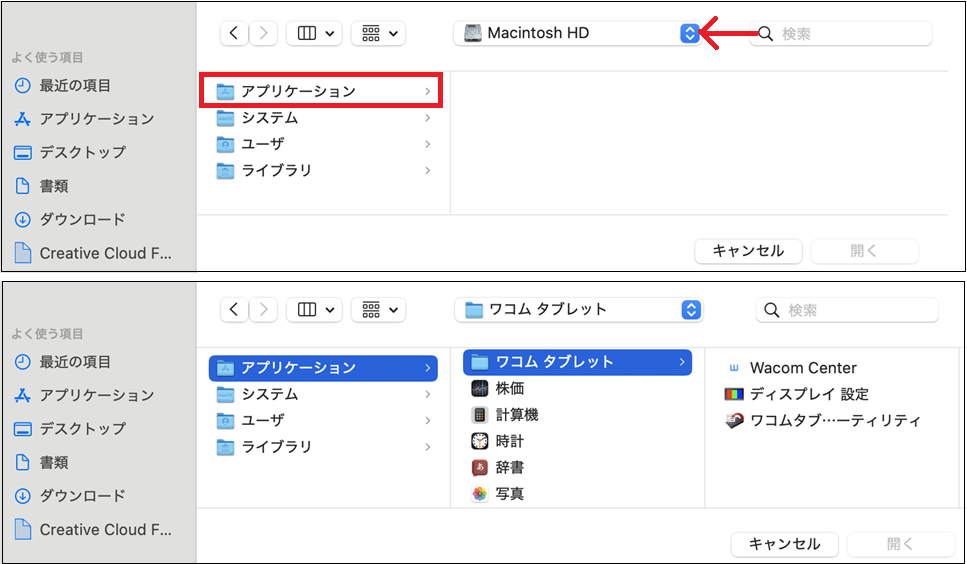Open column view selector in top dialog

[x=315, y=33]
